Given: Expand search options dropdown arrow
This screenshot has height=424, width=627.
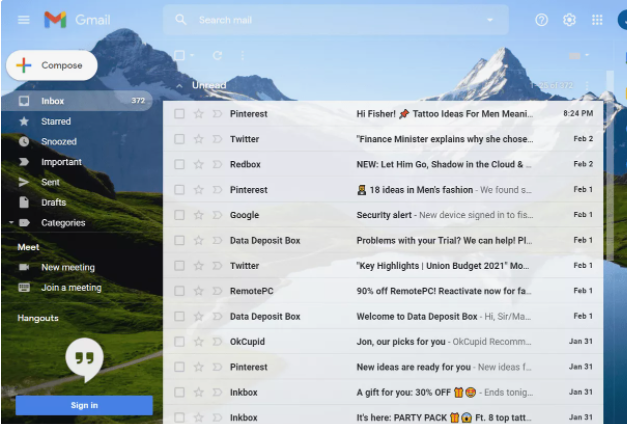Looking at the screenshot, I should click(490, 20).
